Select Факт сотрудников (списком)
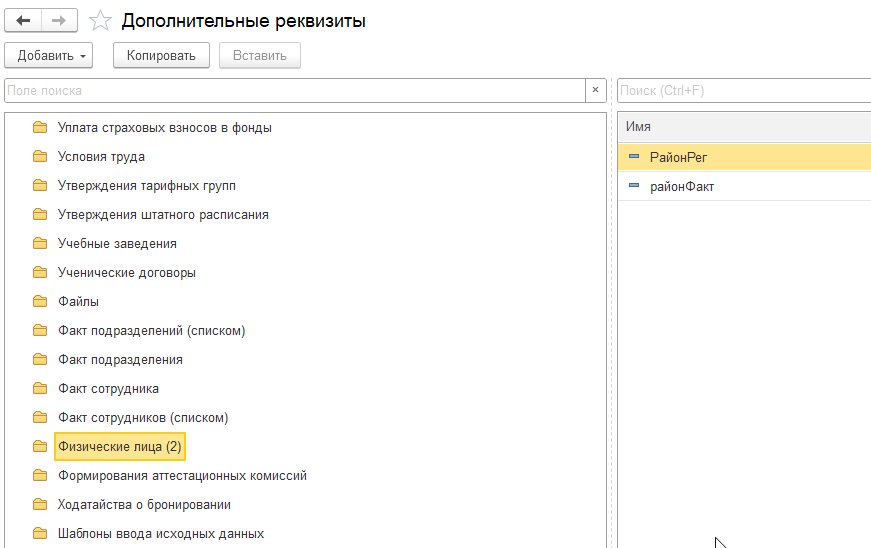Screen dimensions: 871x548 point(143,418)
